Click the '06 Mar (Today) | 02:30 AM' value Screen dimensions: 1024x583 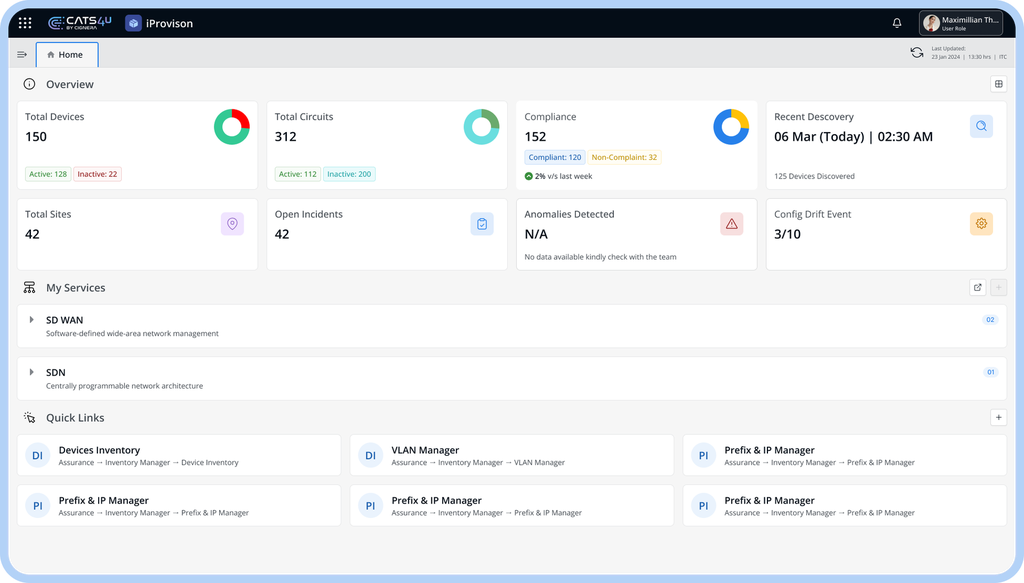pos(853,137)
